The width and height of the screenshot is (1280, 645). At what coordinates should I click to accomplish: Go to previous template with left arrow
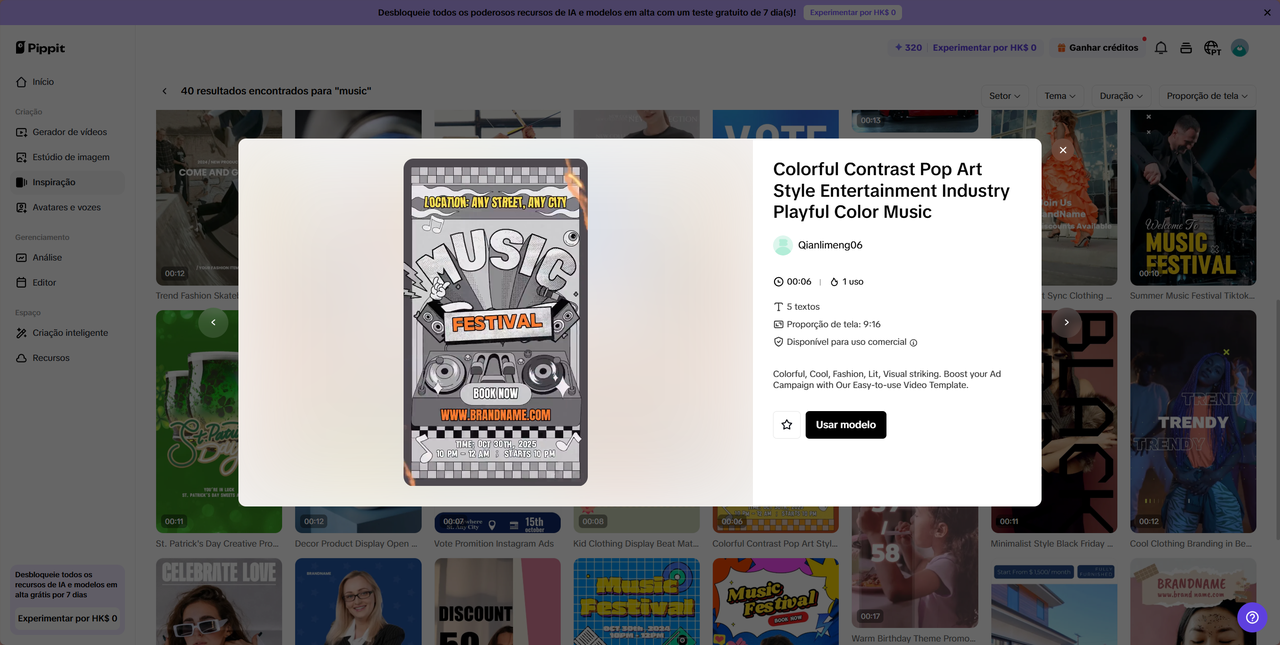[213, 323]
